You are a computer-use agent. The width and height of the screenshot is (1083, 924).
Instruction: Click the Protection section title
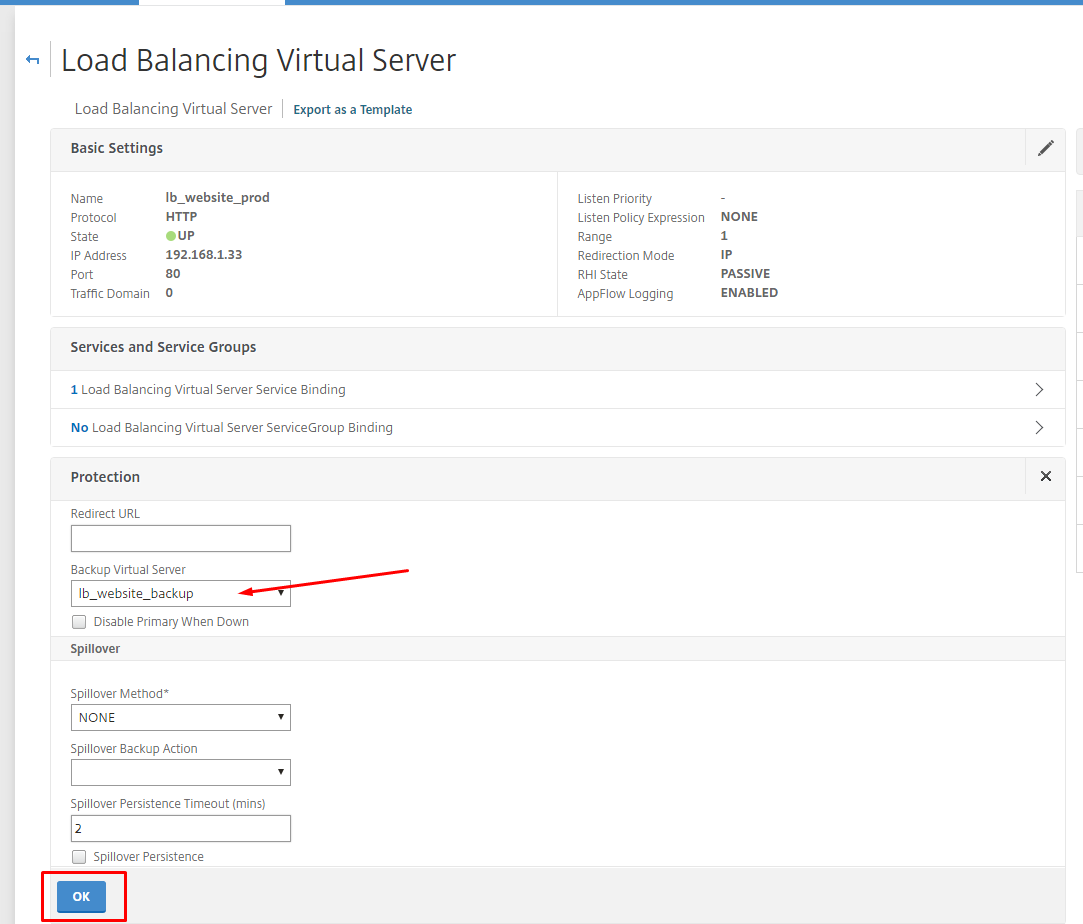point(105,477)
